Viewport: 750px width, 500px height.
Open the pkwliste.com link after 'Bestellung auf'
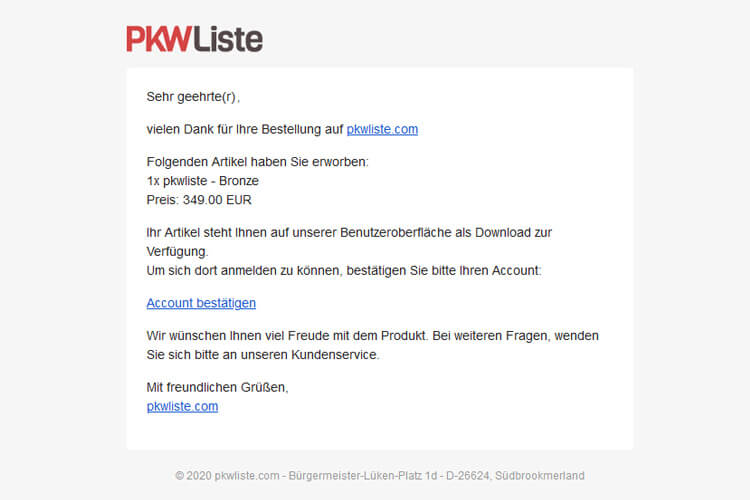coord(382,129)
